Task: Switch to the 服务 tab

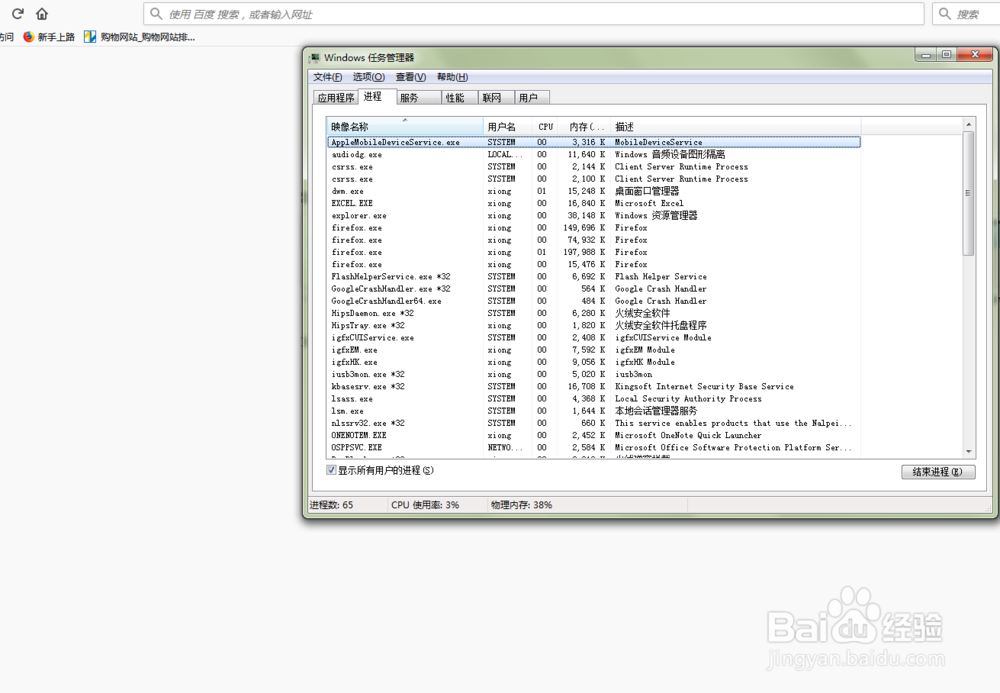Action: [418, 98]
